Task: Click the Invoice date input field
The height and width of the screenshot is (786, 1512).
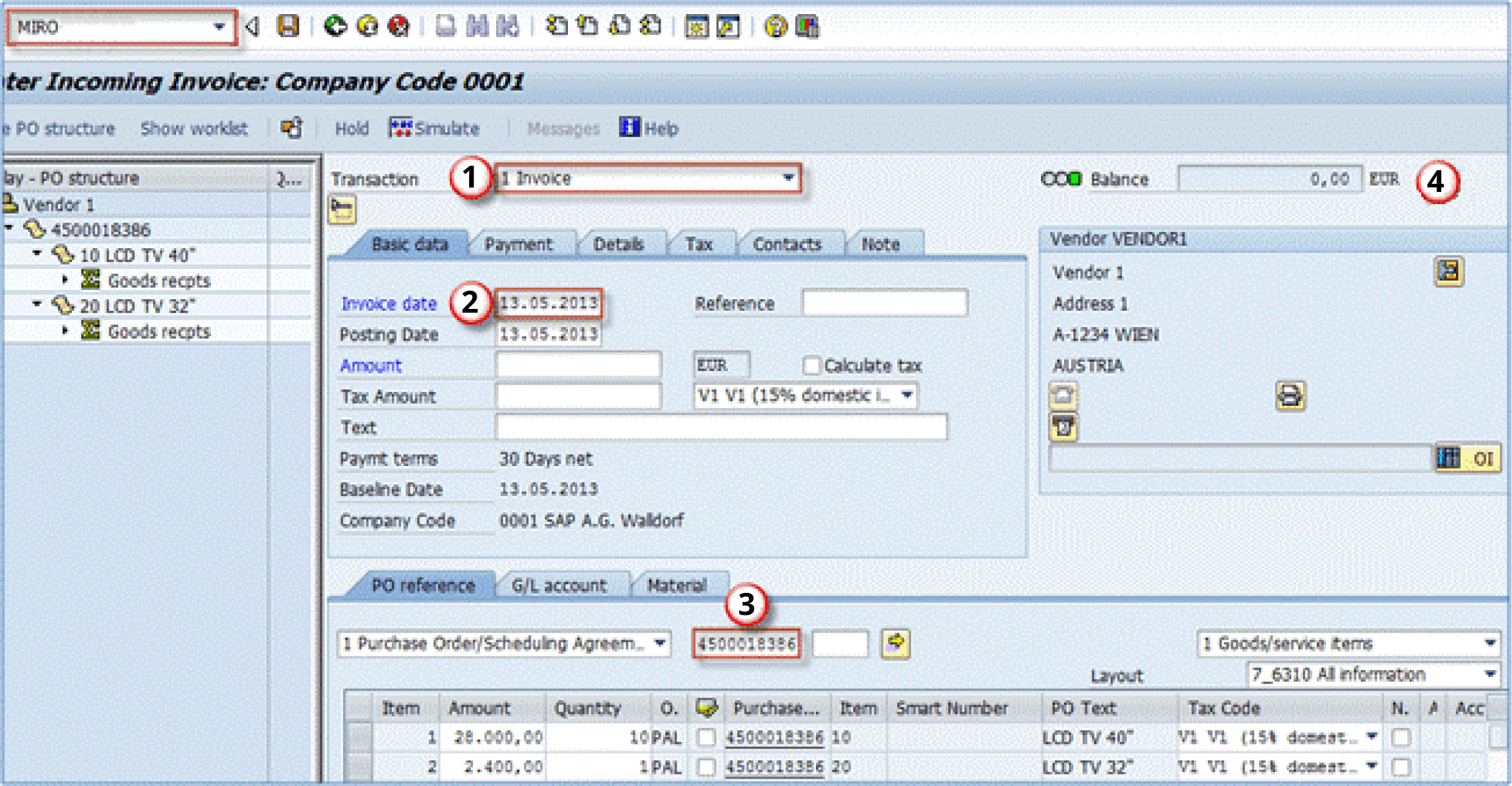Action: [x=548, y=303]
